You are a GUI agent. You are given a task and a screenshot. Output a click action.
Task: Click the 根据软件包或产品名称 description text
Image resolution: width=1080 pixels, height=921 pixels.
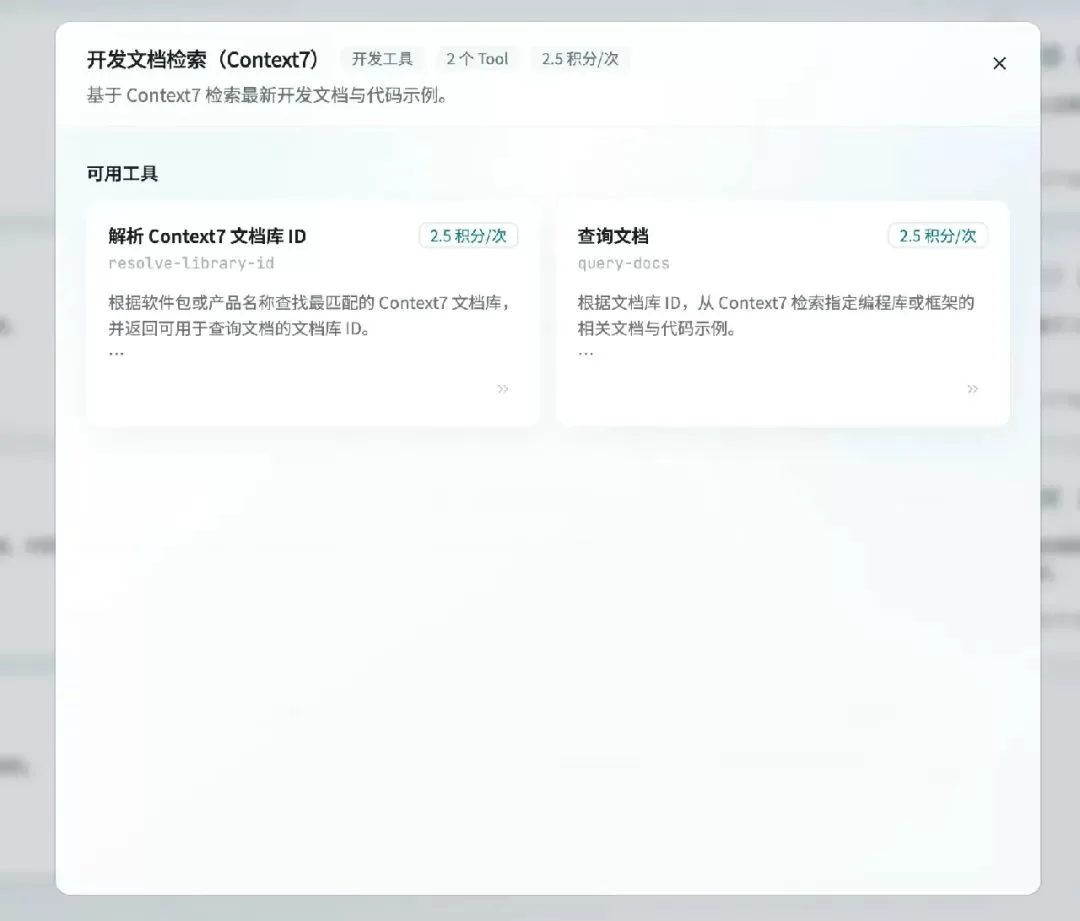(309, 315)
